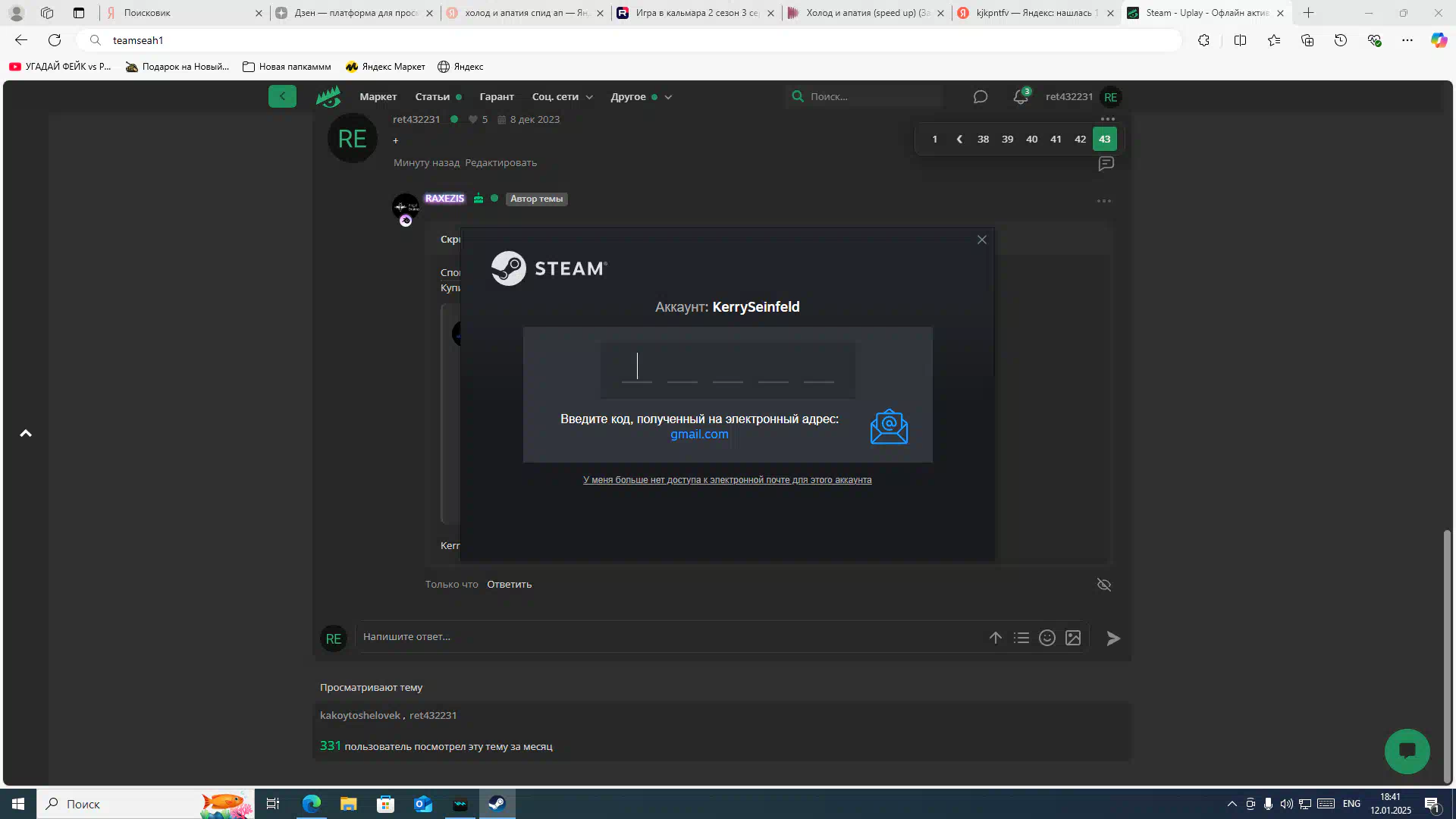1456x819 pixels.
Task: Go to page 1 of thread
Action: [935, 139]
